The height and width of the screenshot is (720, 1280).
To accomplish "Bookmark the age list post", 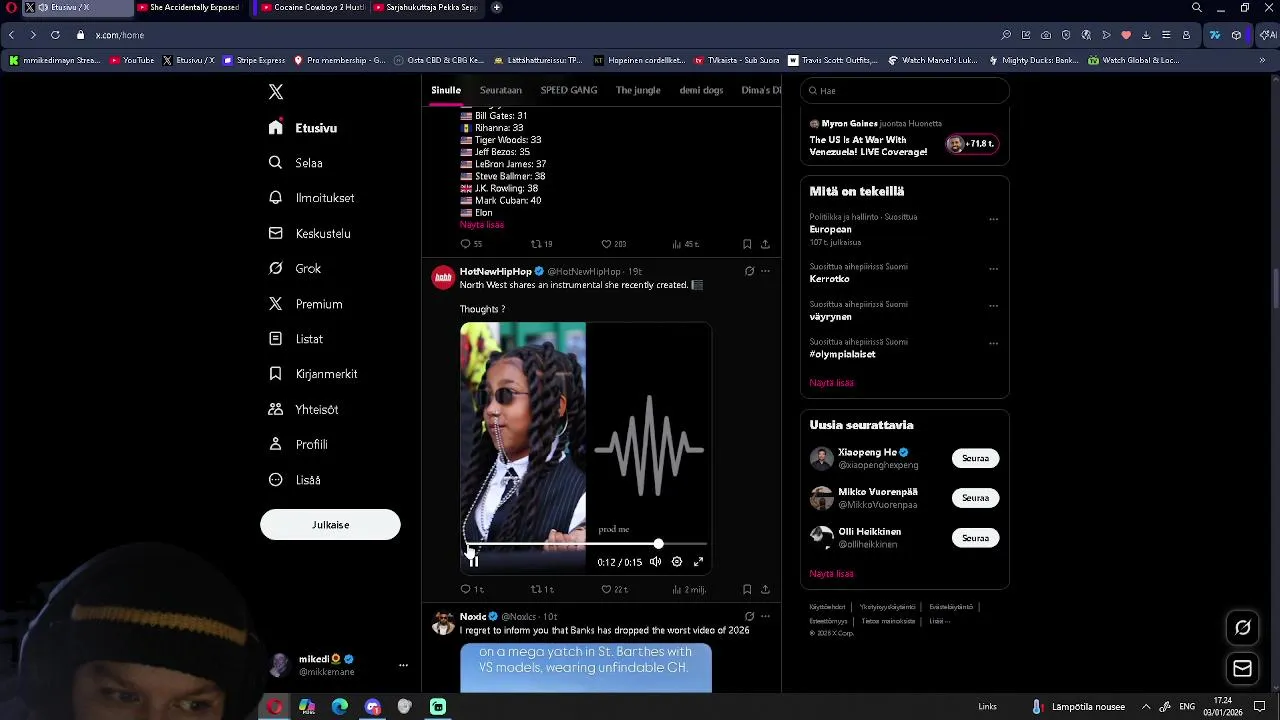I will coord(747,244).
